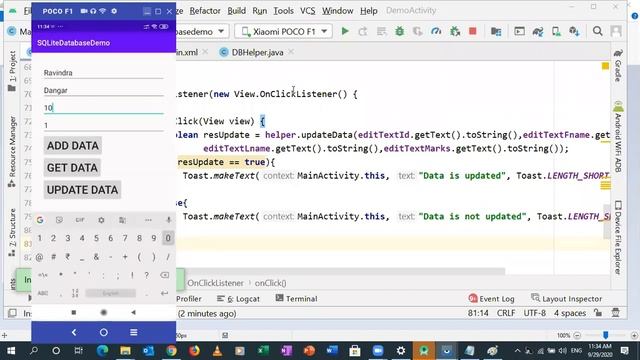Tap the keyboard settings gear icon
Image resolution: width=640 pixels, height=360 pixels.
pyautogui.click(x=101, y=220)
